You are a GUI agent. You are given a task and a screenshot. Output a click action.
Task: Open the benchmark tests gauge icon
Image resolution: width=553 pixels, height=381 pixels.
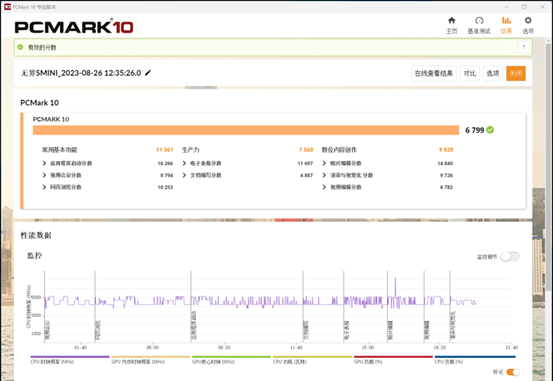click(x=479, y=20)
